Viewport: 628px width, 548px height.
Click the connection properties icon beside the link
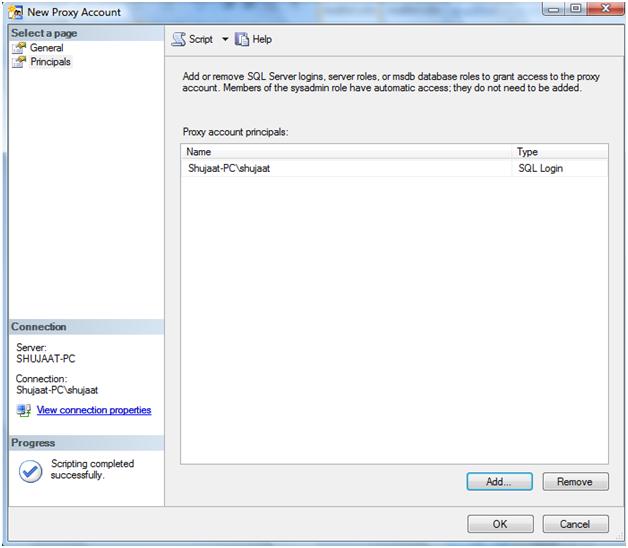[x=24, y=411]
